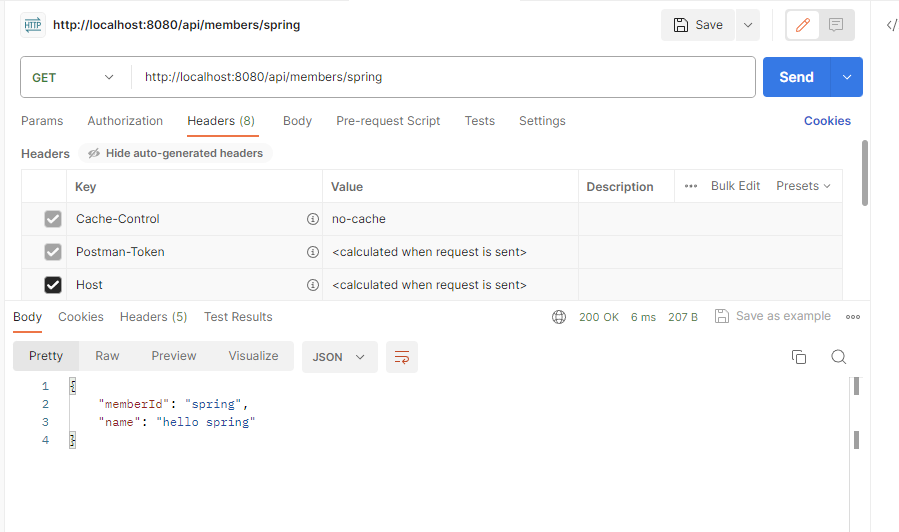Viewport: 899px width, 532px height.
Task: Open the response Cookies tab
Action: [81, 317]
